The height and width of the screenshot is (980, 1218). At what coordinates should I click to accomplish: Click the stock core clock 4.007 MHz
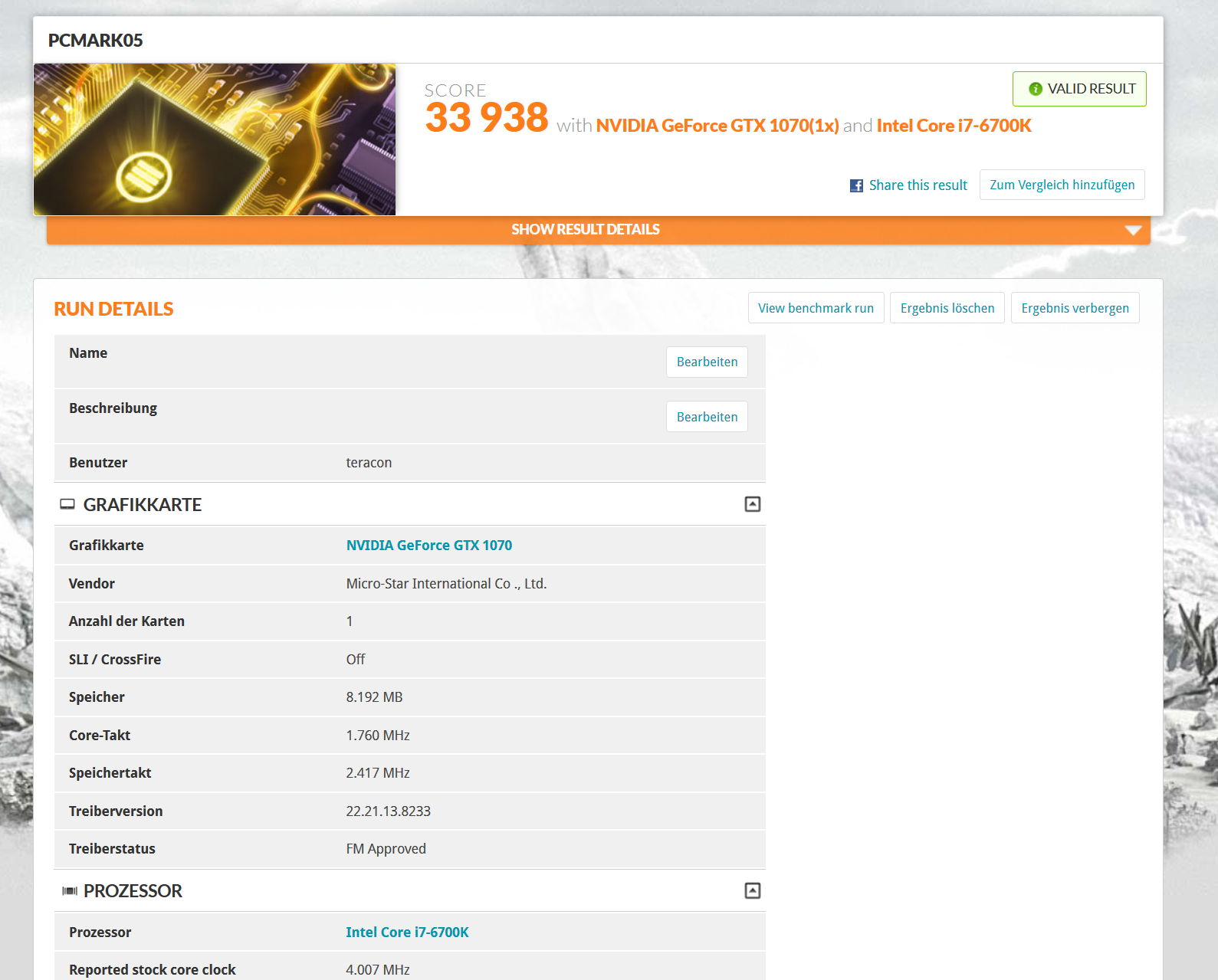pyautogui.click(x=378, y=970)
